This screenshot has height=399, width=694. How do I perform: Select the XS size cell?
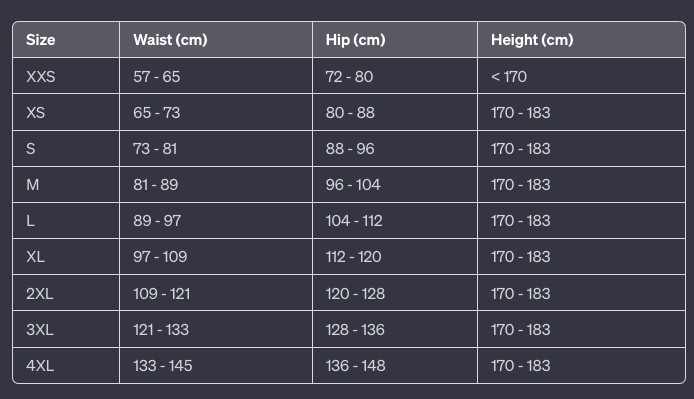coord(66,112)
